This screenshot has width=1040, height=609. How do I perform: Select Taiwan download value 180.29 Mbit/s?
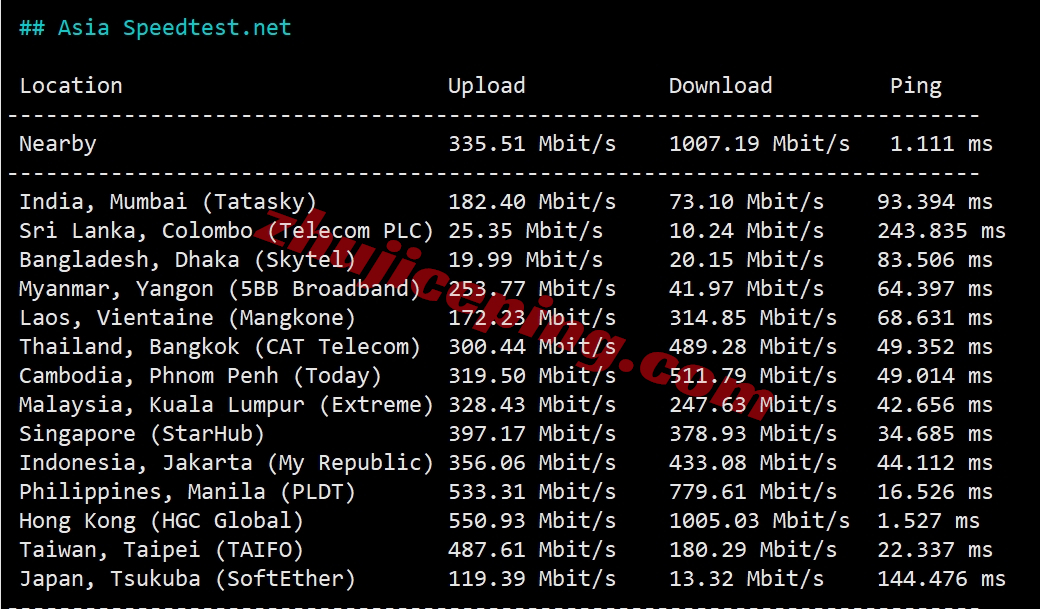753,550
